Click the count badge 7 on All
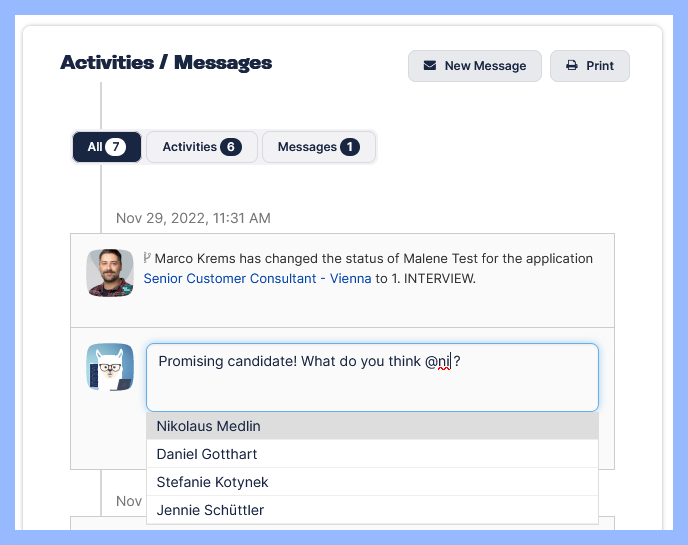Image resolution: width=688 pixels, height=545 pixels. click(116, 147)
